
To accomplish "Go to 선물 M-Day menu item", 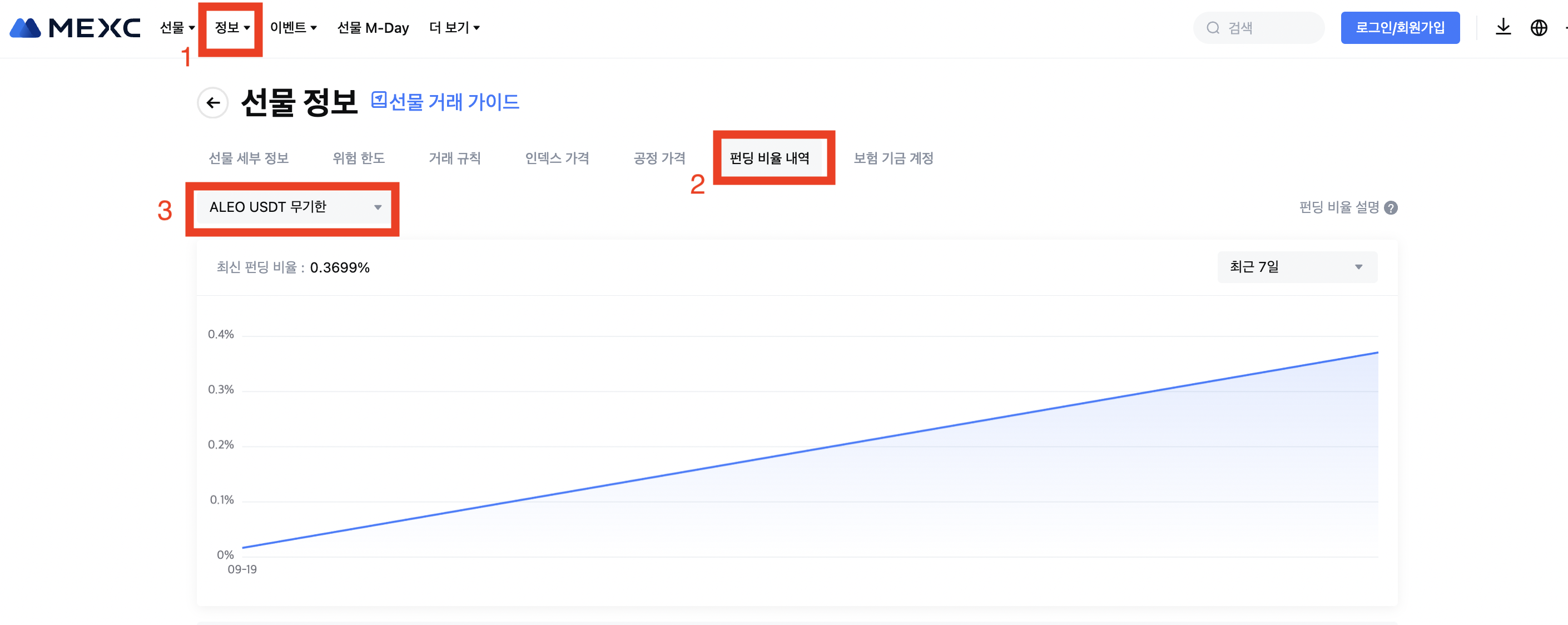I will 373,28.
